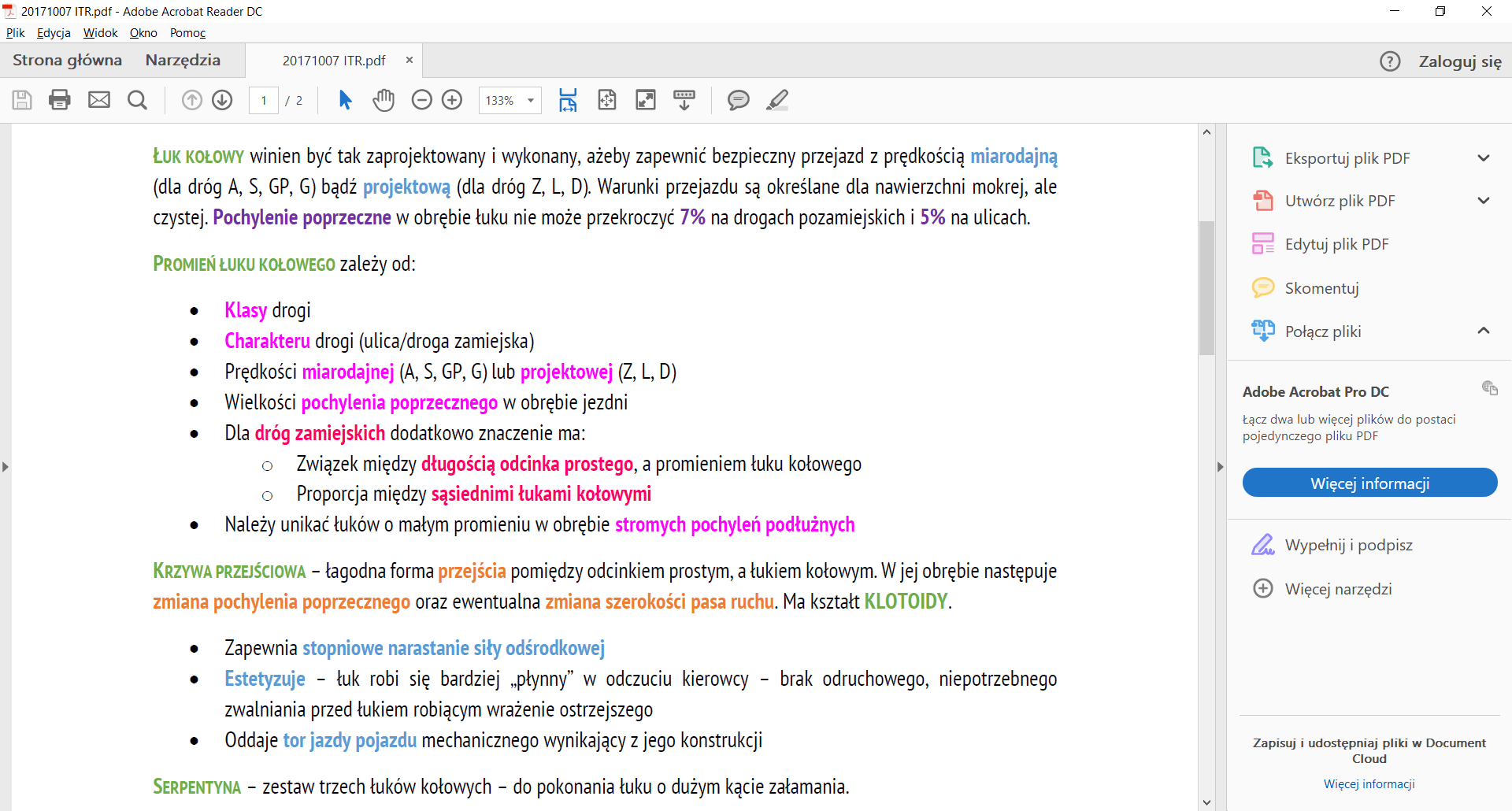Enter full screen mode icon
1512x811 pixels.
point(646,100)
